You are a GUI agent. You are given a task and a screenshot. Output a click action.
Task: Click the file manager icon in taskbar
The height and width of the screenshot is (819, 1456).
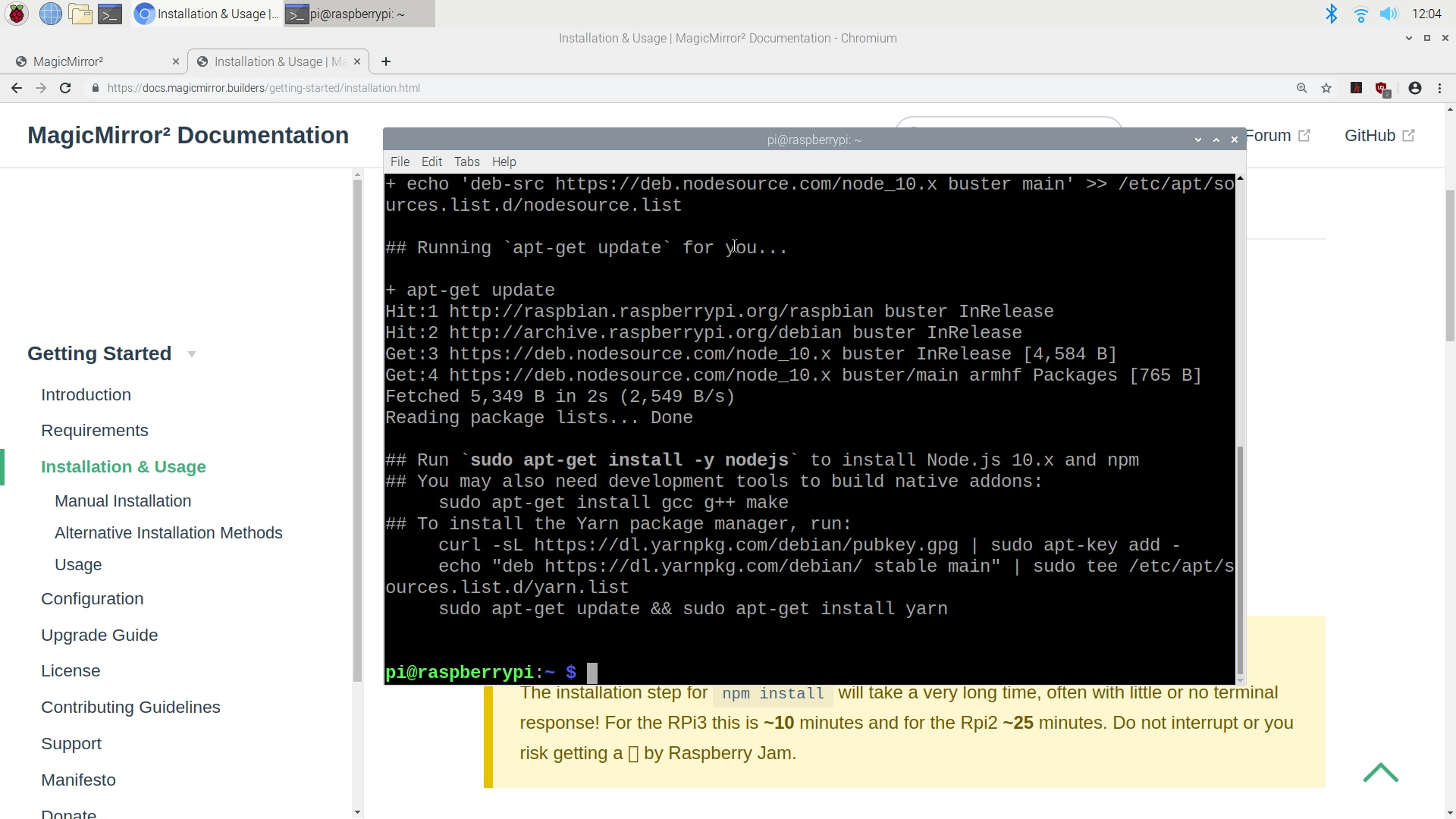80,13
